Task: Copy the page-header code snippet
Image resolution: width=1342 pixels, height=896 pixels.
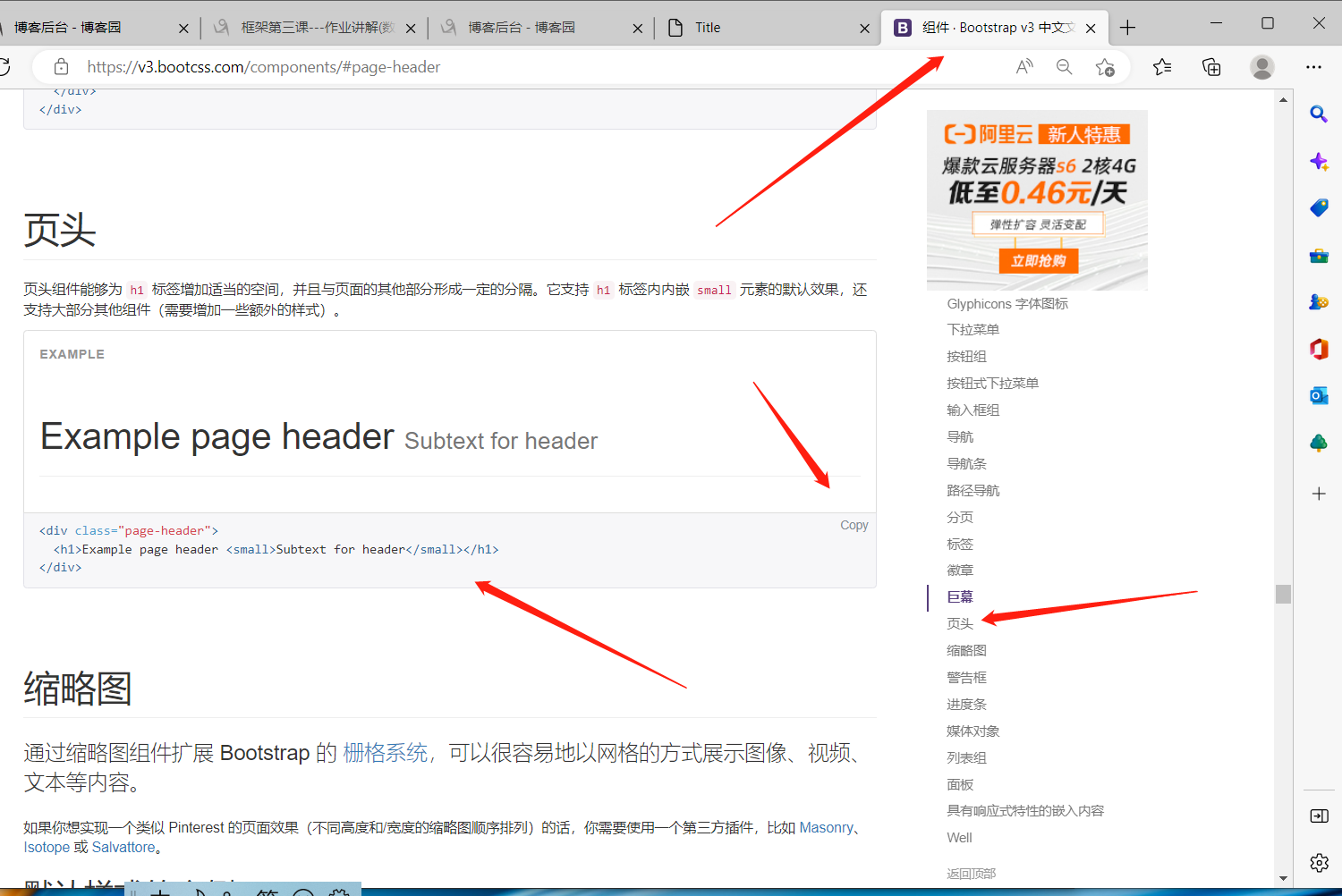Action: point(854,525)
